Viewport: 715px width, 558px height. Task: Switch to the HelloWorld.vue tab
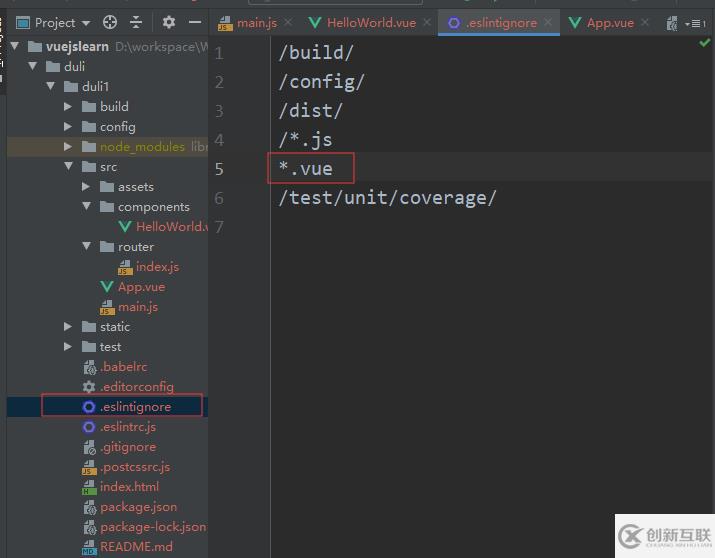(368, 22)
